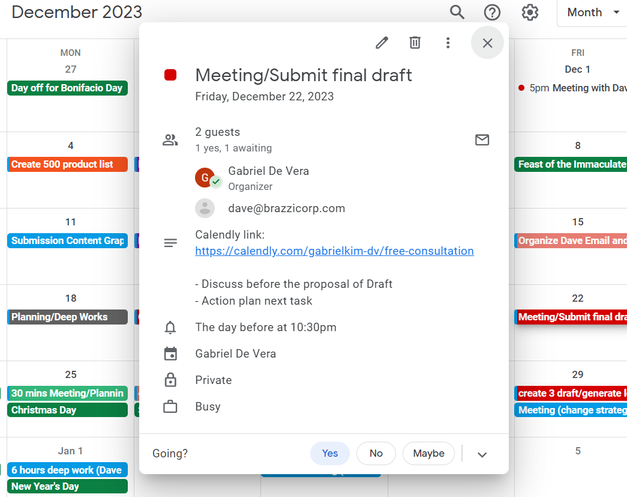Screen dimensions: 627x497
Task: Open New Year's Day event
Action: [68, 487]
